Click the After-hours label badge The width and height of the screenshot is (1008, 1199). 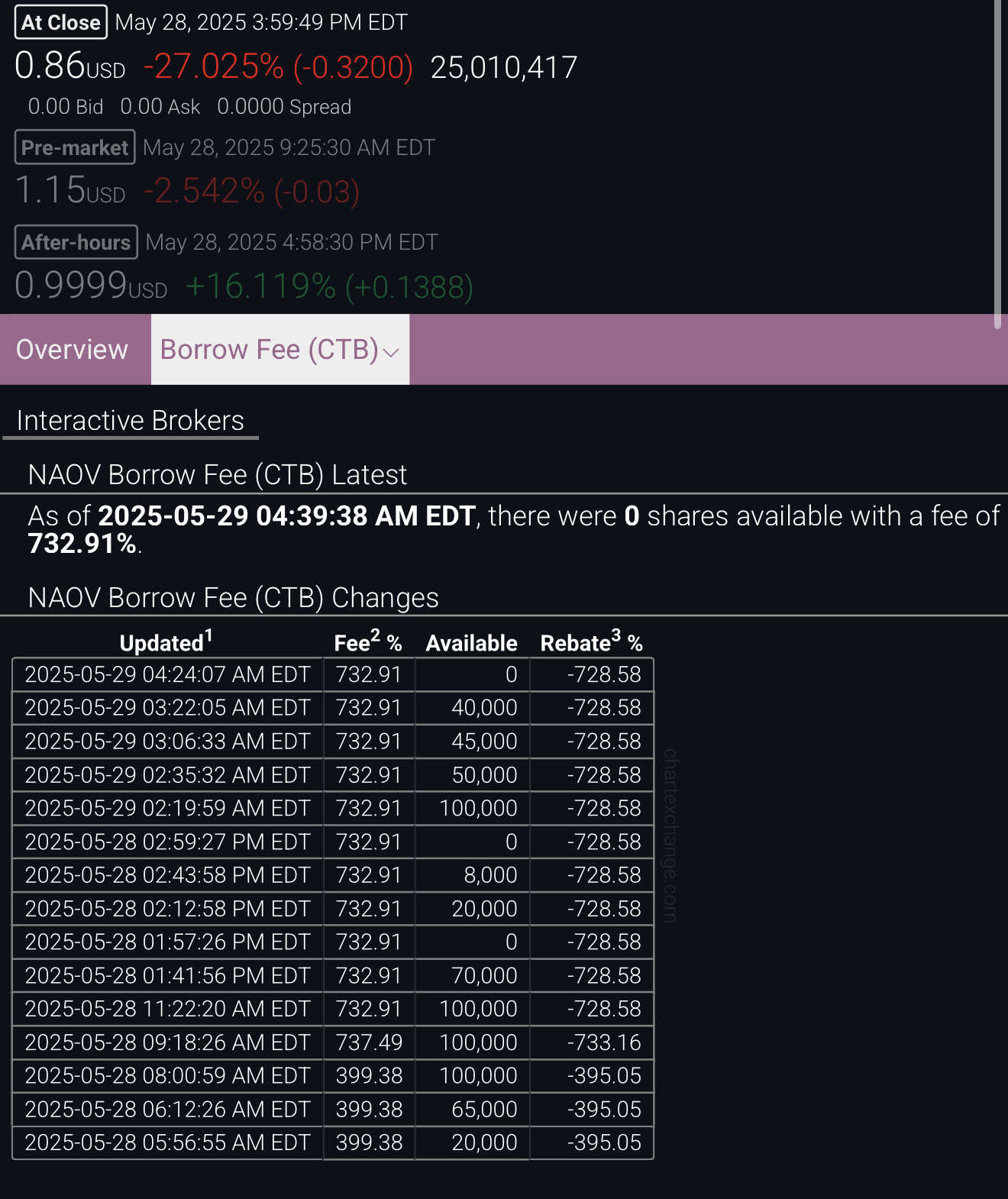click(x=76, y=242)
